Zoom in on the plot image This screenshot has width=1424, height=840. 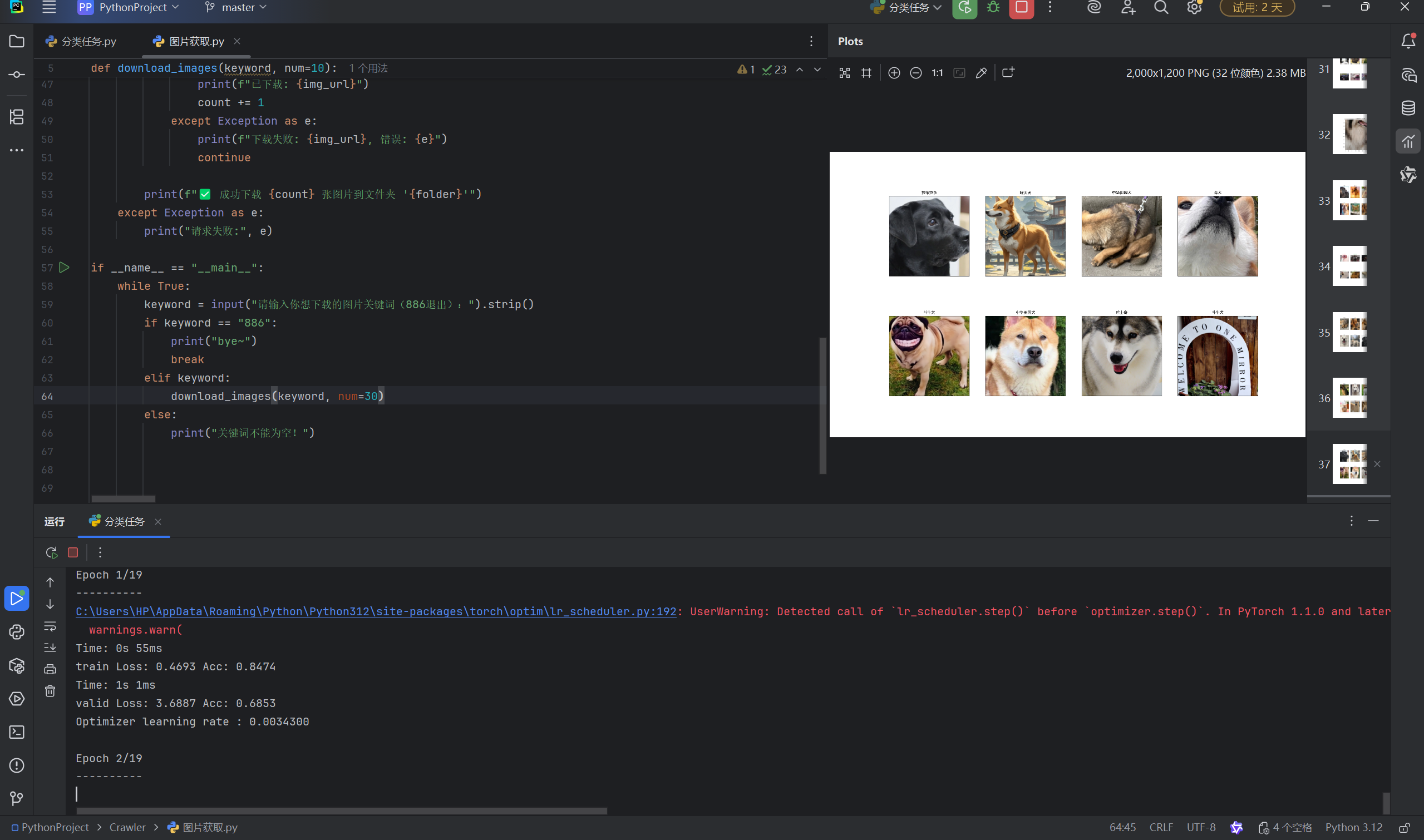(x=894, y=73)
